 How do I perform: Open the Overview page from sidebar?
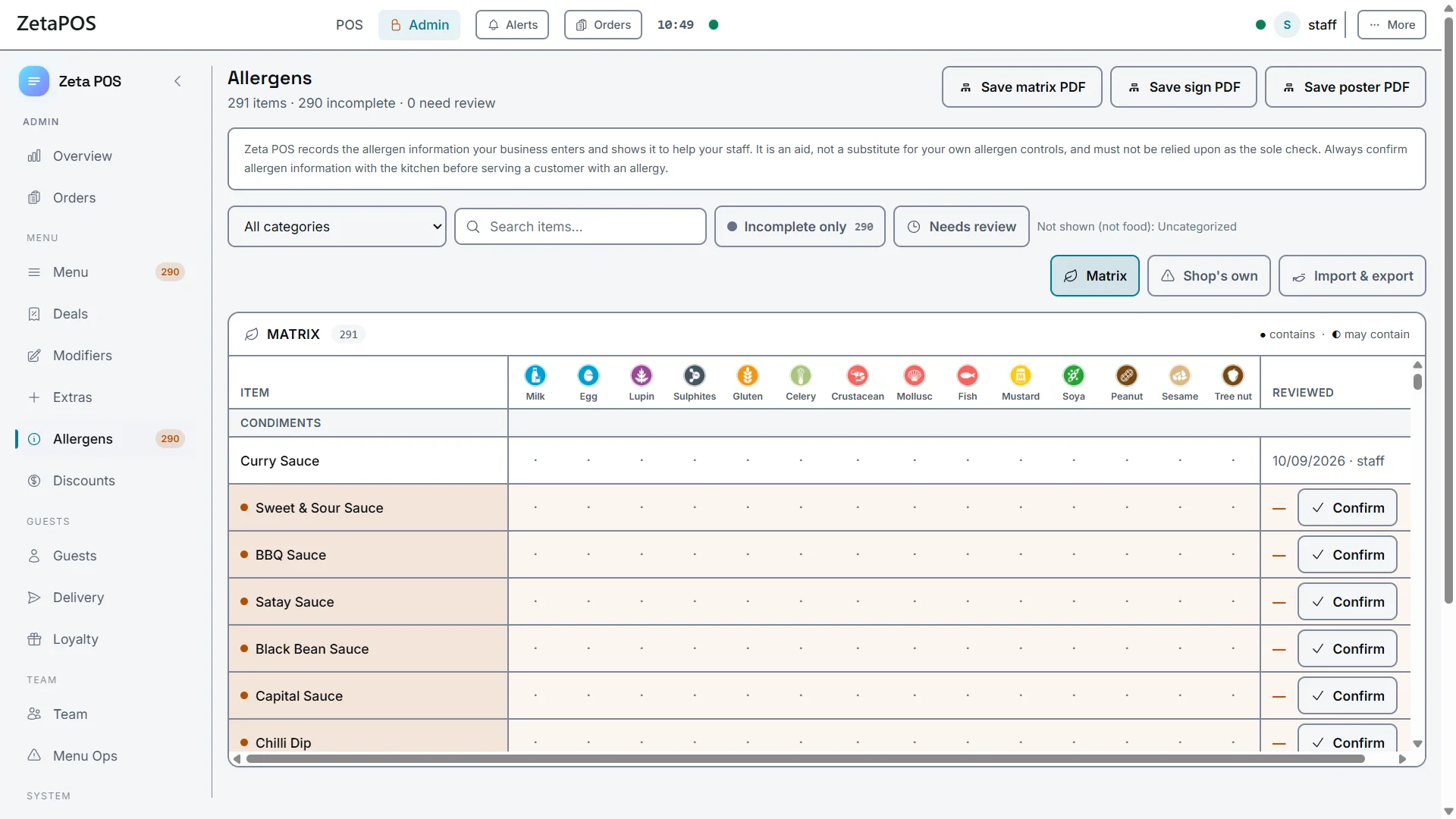tap(106, 156)
